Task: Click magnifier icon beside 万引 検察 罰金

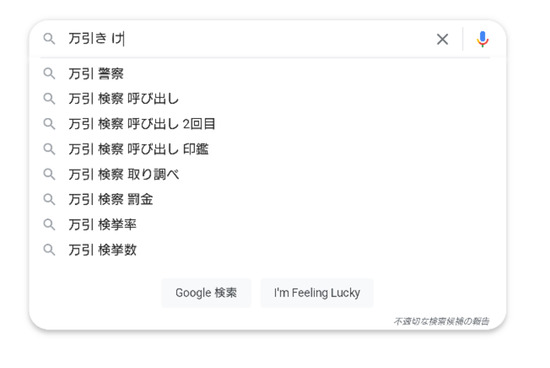Action: click(x=49, y=199)
